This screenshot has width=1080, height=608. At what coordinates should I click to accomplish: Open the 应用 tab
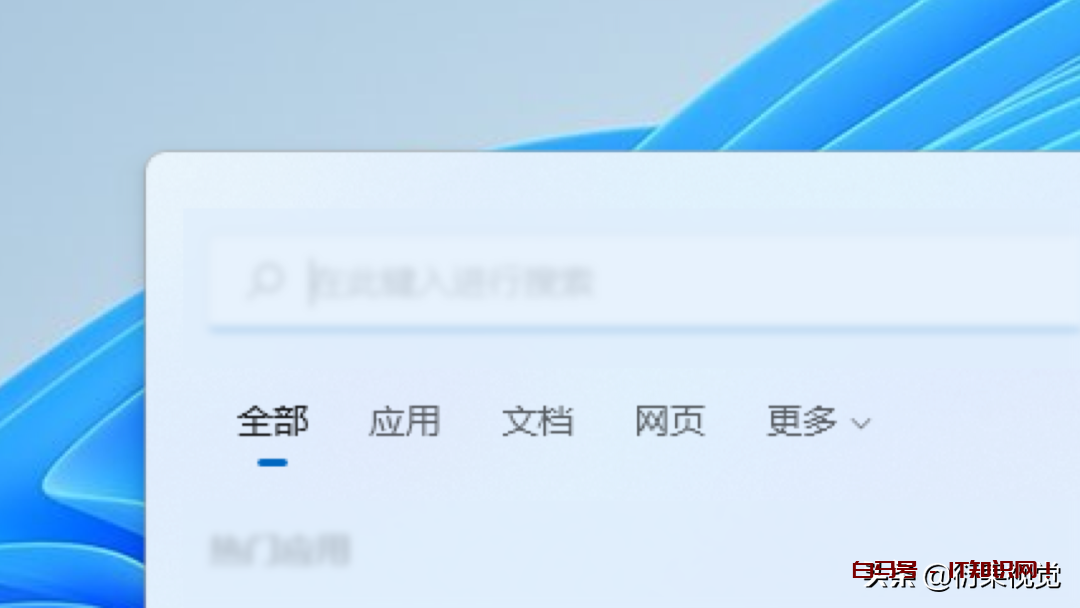pos(404,421)
